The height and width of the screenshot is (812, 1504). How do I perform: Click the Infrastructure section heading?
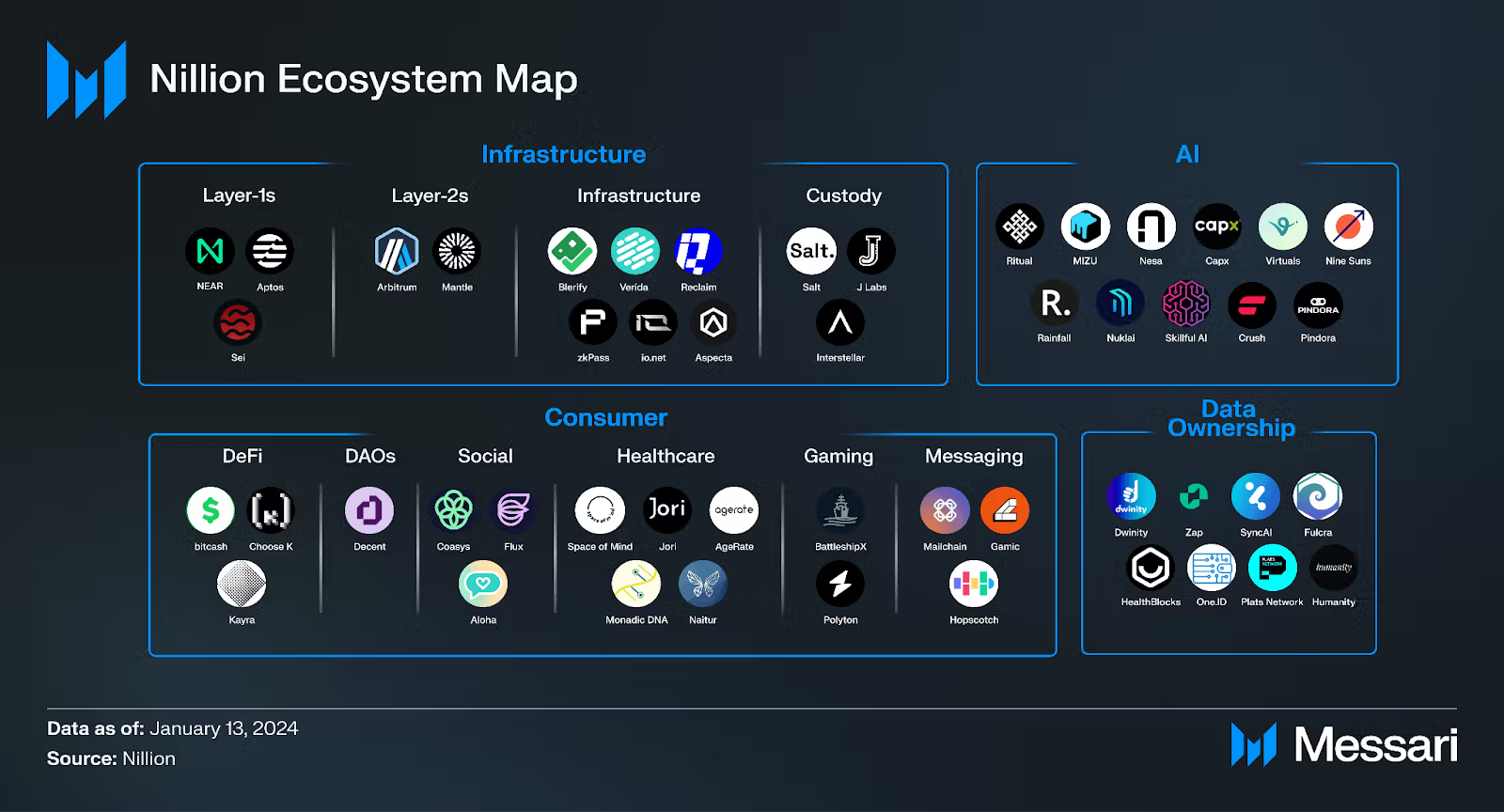tap(563, 154)
